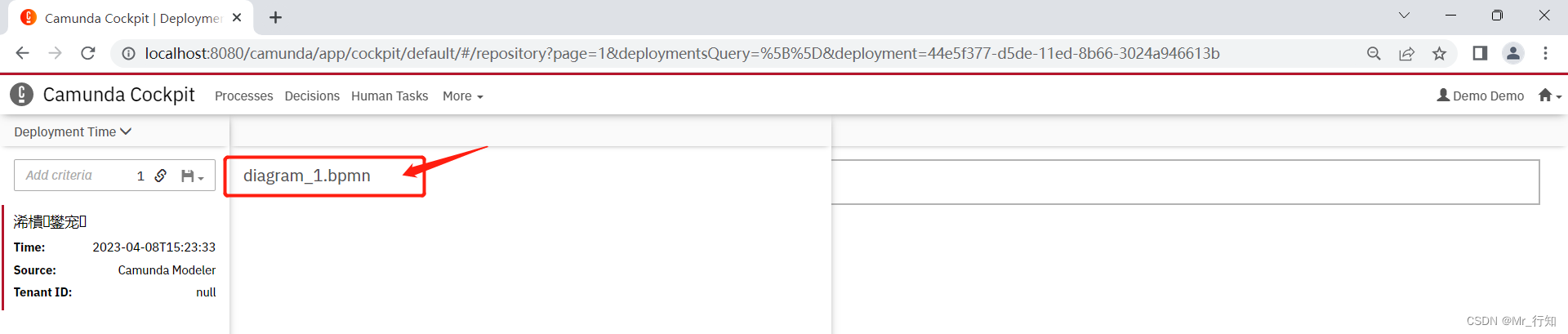Open the tab search chevron
The image size is (1568, 334).
click(x=1404, y=16)
